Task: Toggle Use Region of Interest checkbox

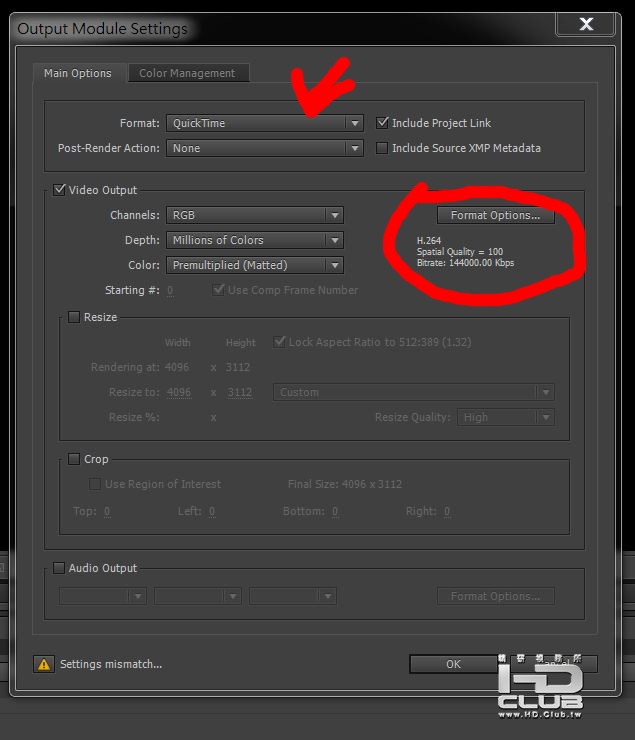Action: pyautogui.click(x=95, y=484)
